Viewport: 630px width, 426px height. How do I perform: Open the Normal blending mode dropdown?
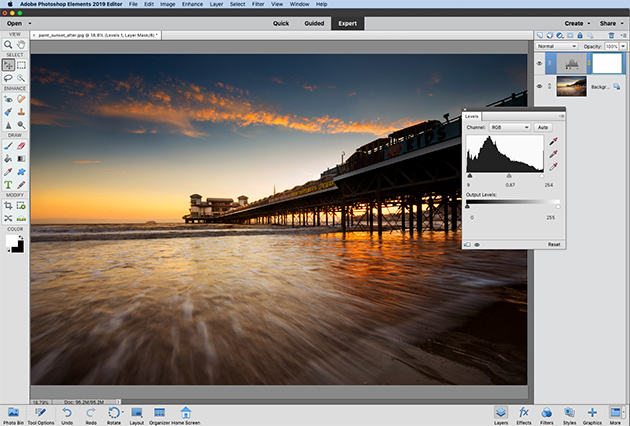[556, 46]
